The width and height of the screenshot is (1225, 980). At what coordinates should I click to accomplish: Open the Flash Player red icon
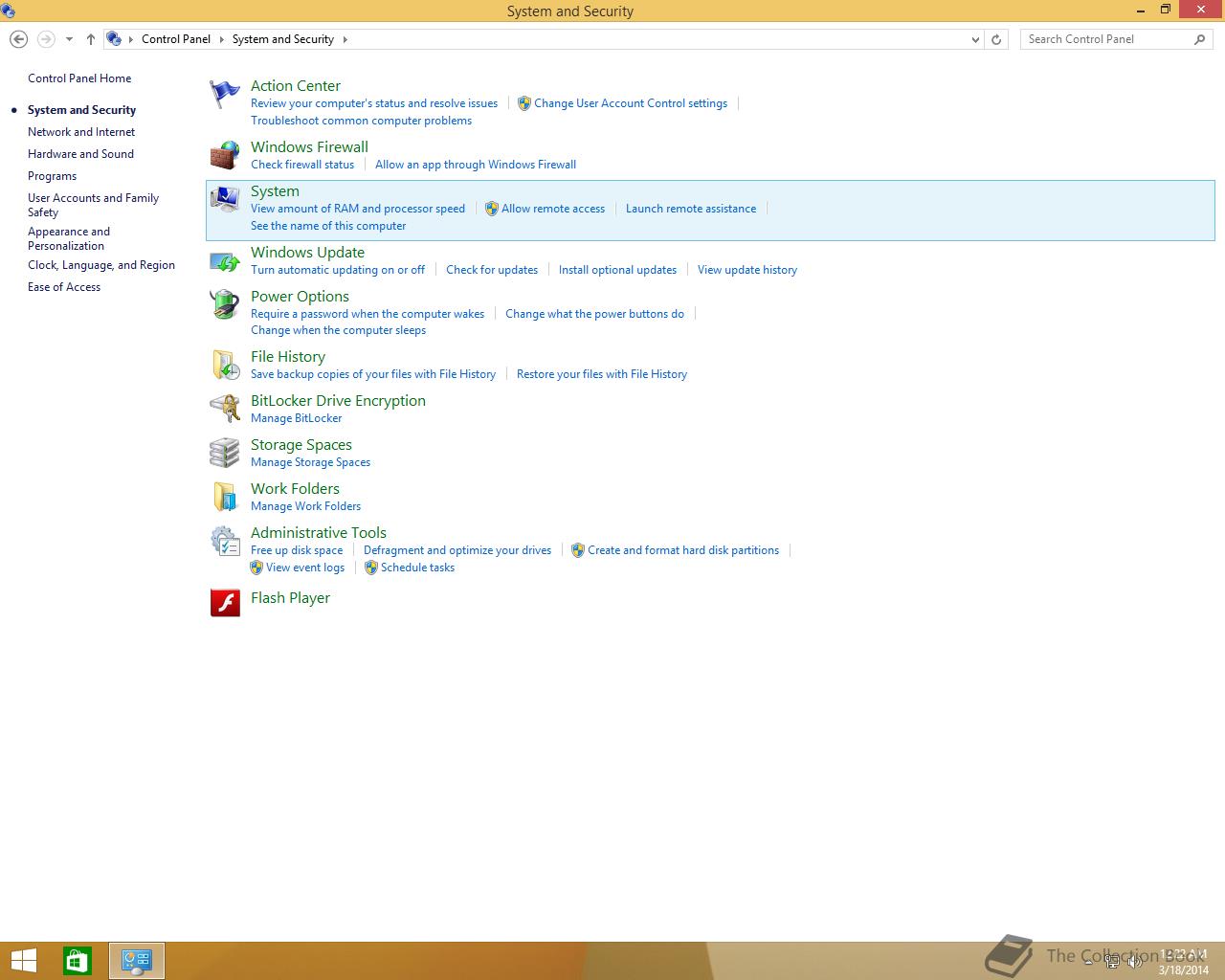(225, 602)
